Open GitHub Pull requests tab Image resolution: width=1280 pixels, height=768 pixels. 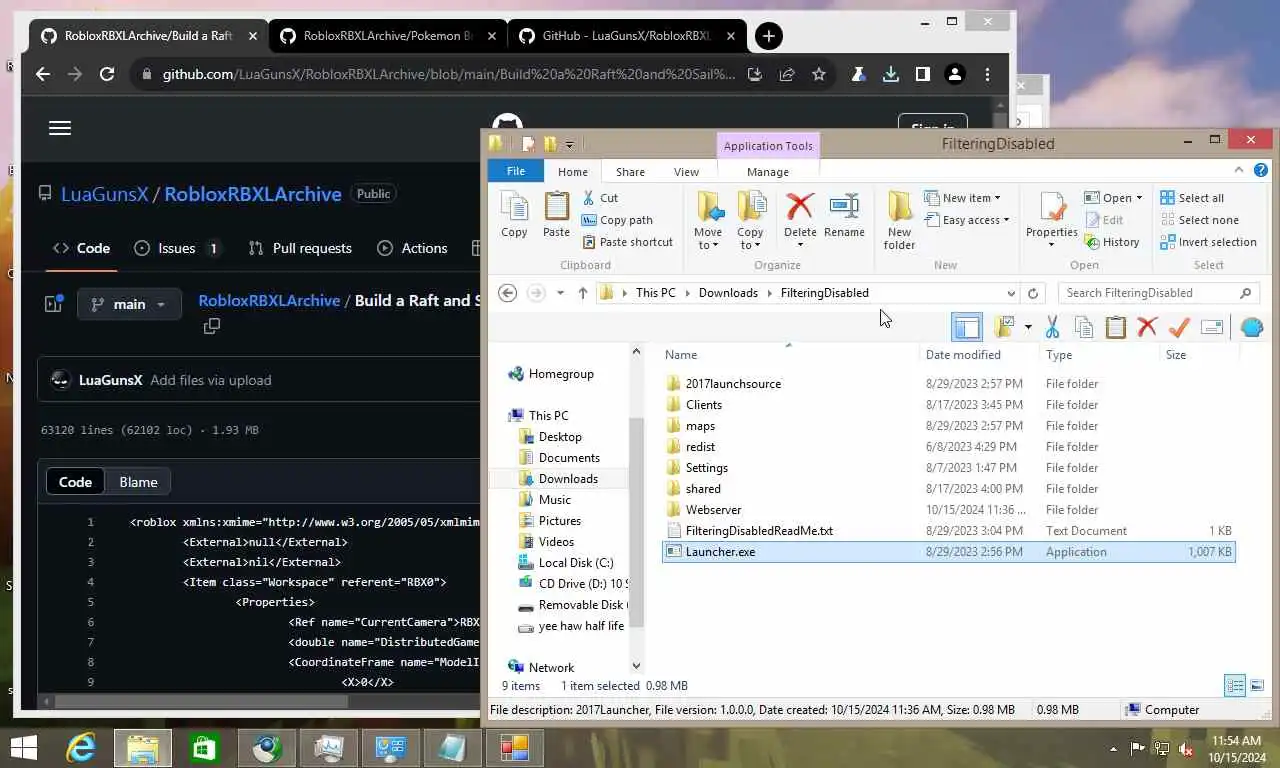pos(300,248)
